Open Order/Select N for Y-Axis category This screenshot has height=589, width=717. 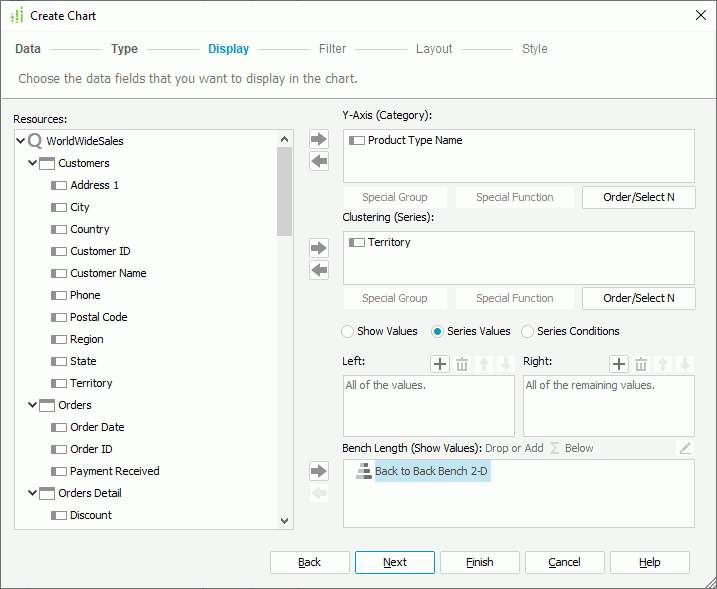(x=638, y=197)
